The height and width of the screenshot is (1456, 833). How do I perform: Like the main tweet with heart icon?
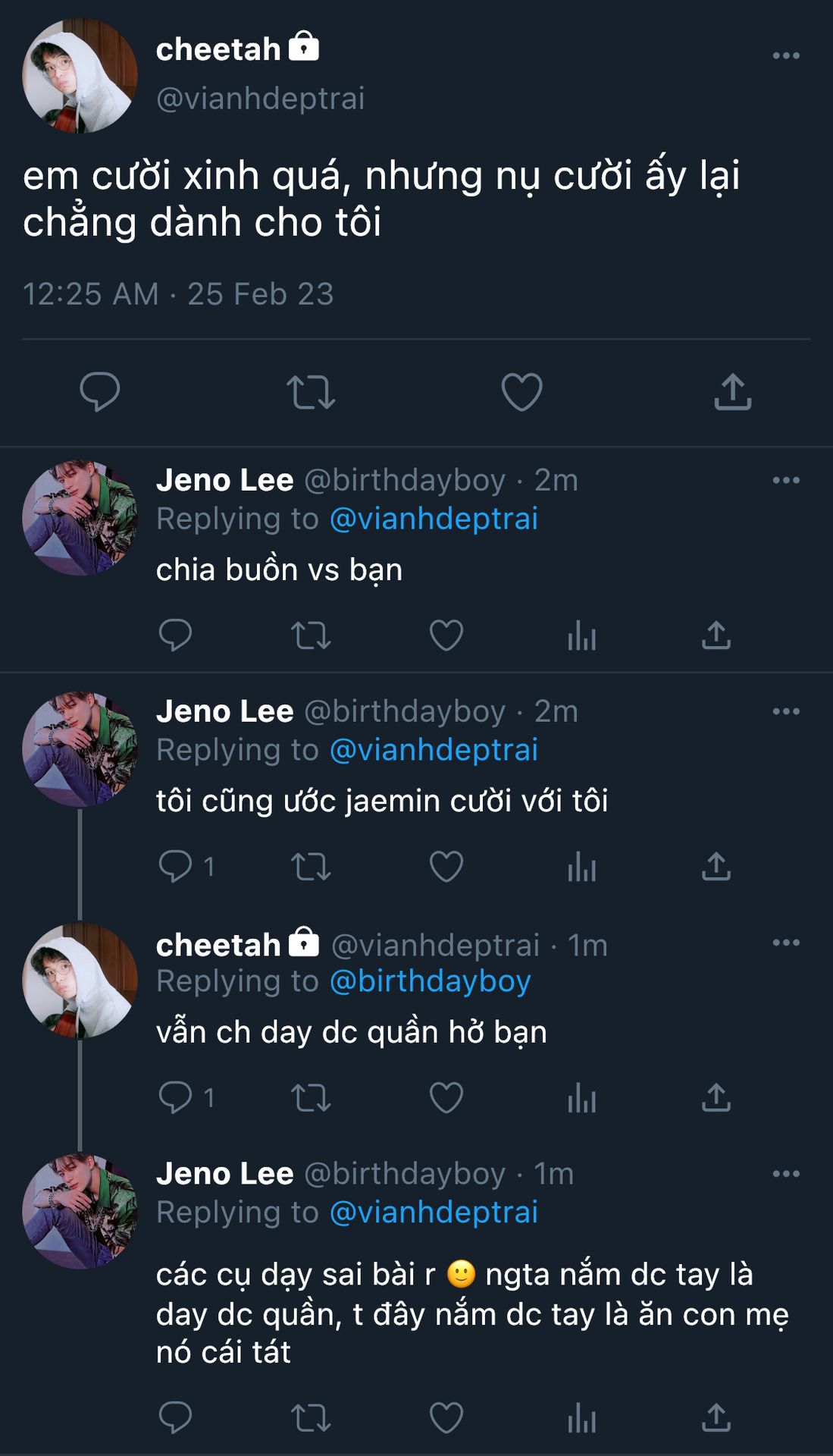(522, 392)
